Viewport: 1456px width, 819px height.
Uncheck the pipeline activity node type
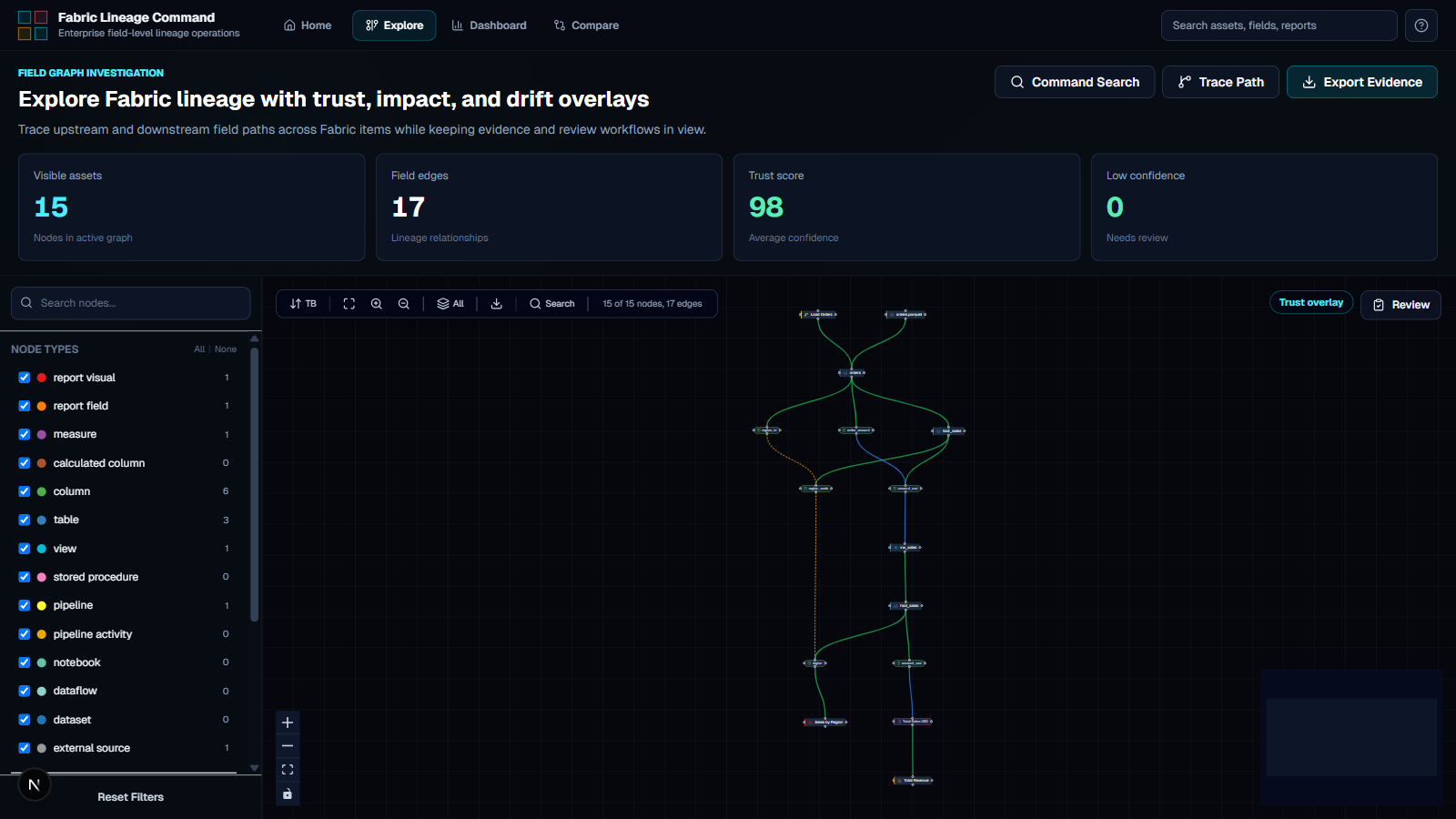(25, 634)
